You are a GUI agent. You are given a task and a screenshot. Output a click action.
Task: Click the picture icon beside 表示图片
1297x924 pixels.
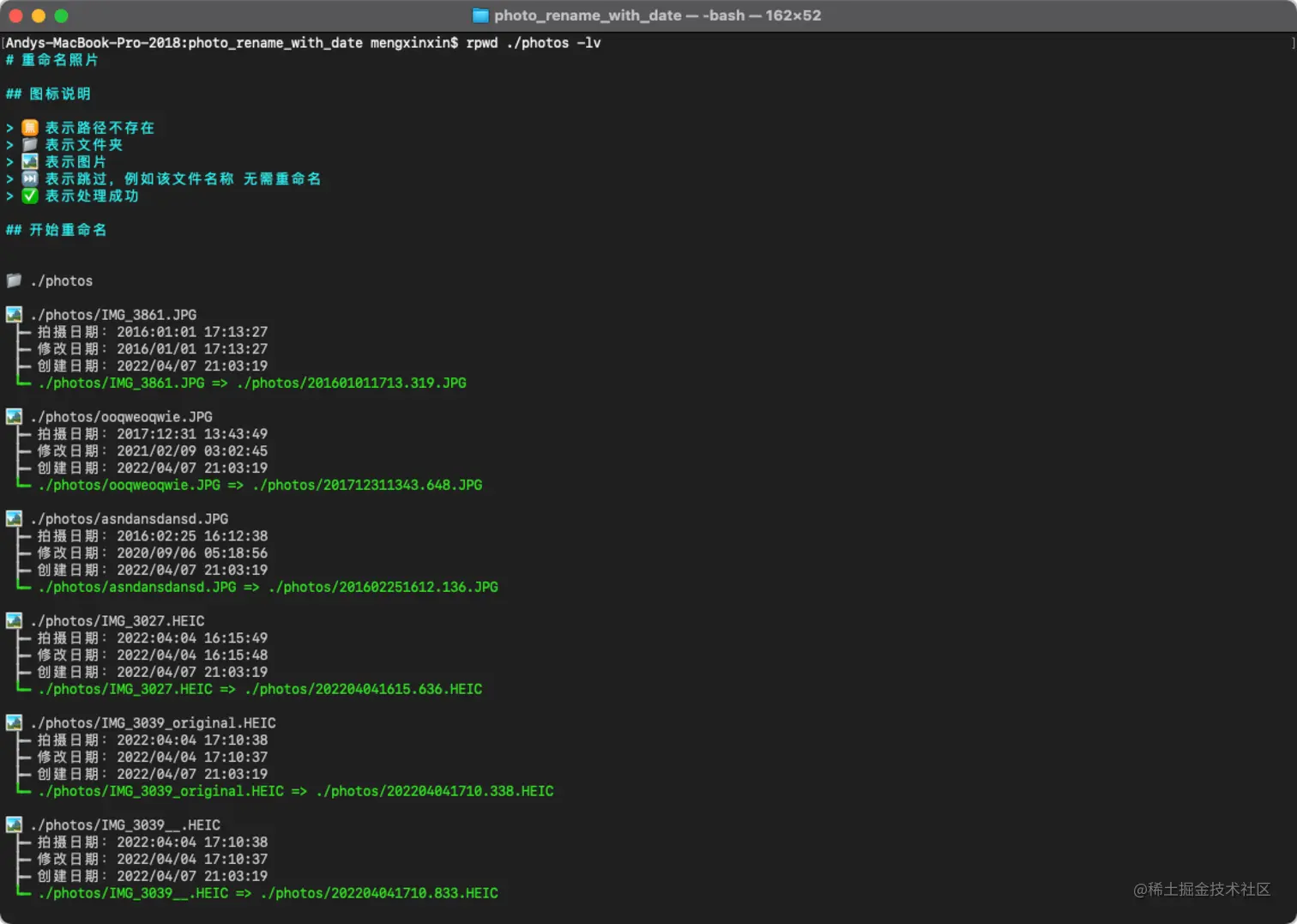click(x=30, y=161)
